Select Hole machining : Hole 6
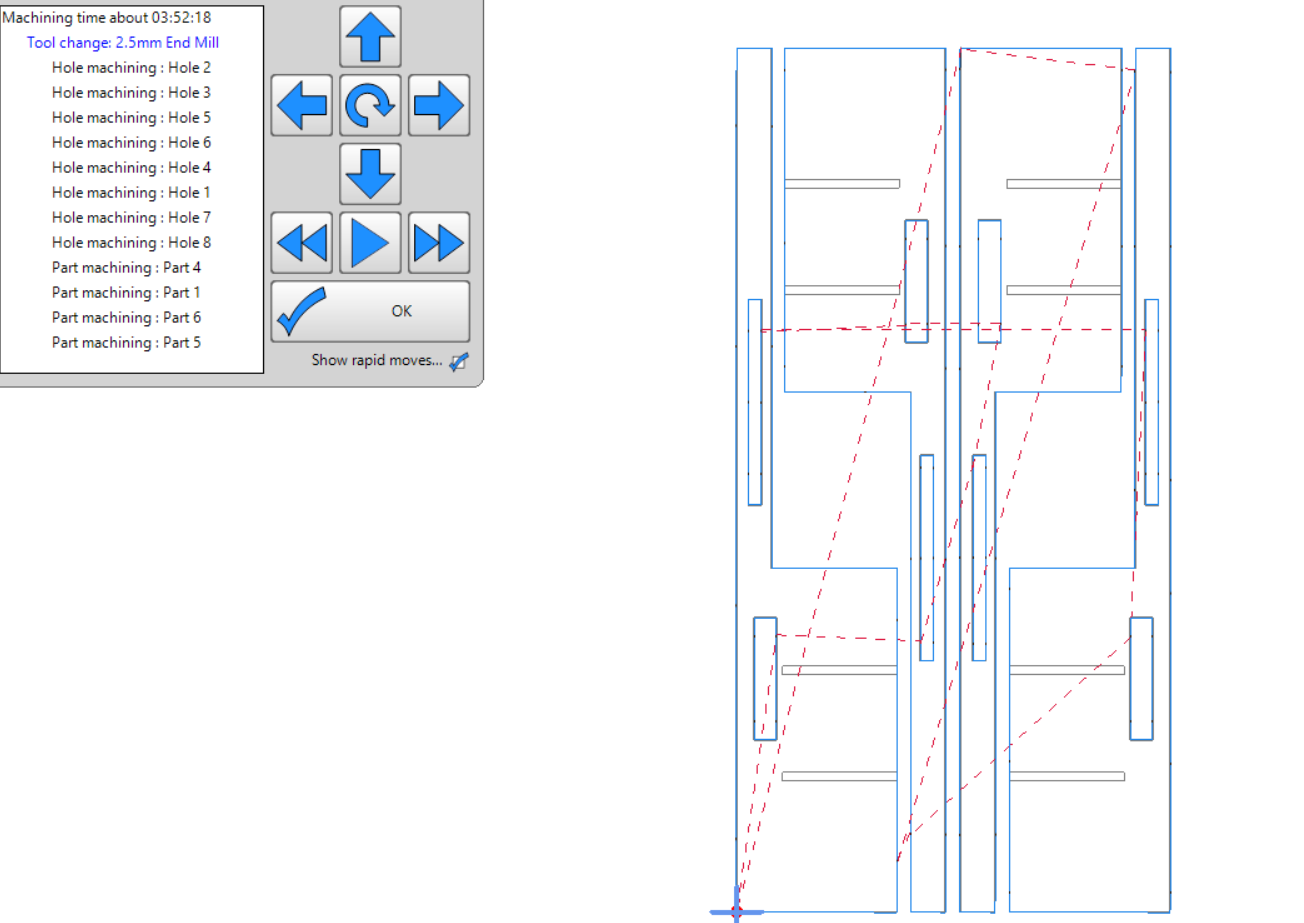1304x923 pixels. click(x=131, y=143)
